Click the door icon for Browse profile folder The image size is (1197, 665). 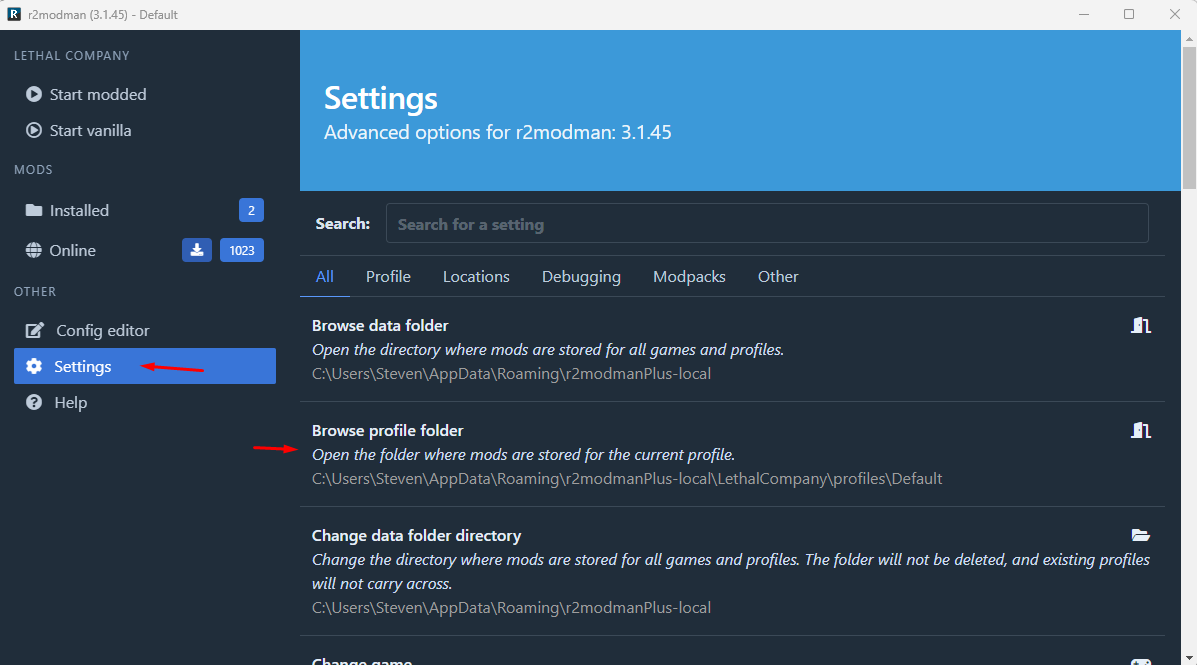click(1141, 430)
